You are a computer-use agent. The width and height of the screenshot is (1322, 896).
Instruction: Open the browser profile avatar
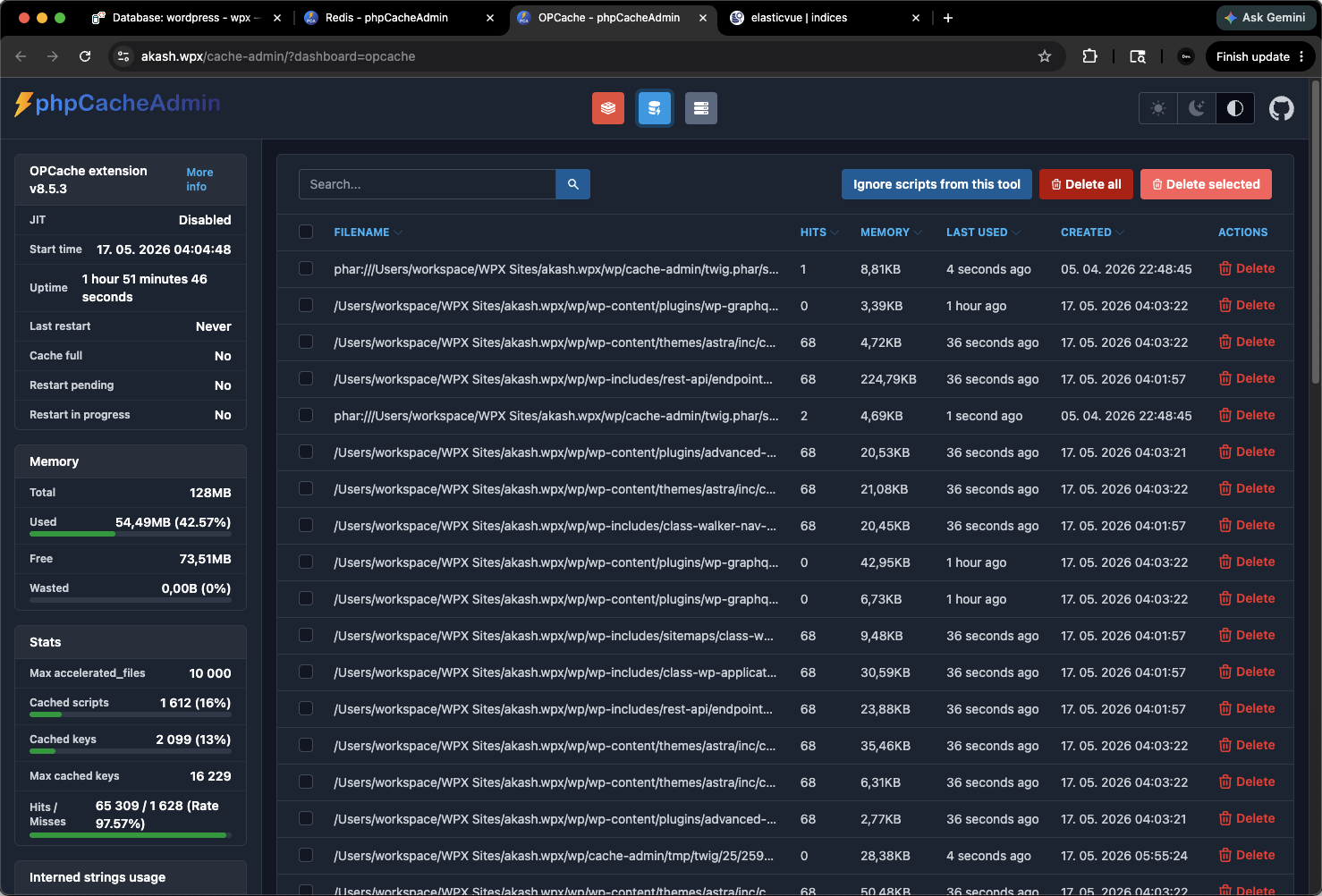click(x=1186, y=56)
